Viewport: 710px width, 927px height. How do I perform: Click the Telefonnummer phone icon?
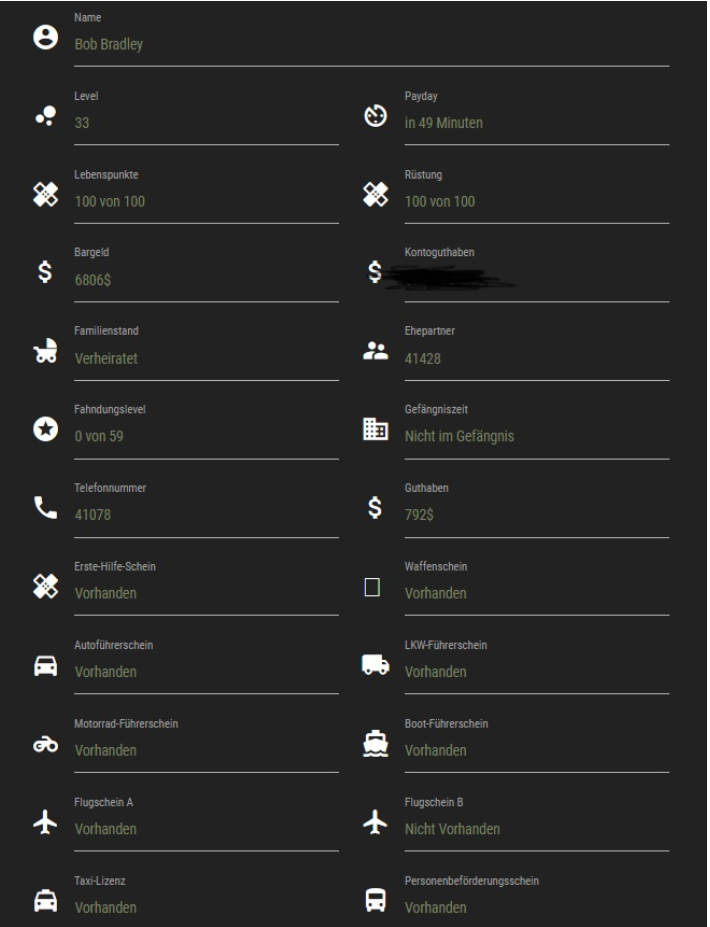pyautogui.click(x=44, y=509)
